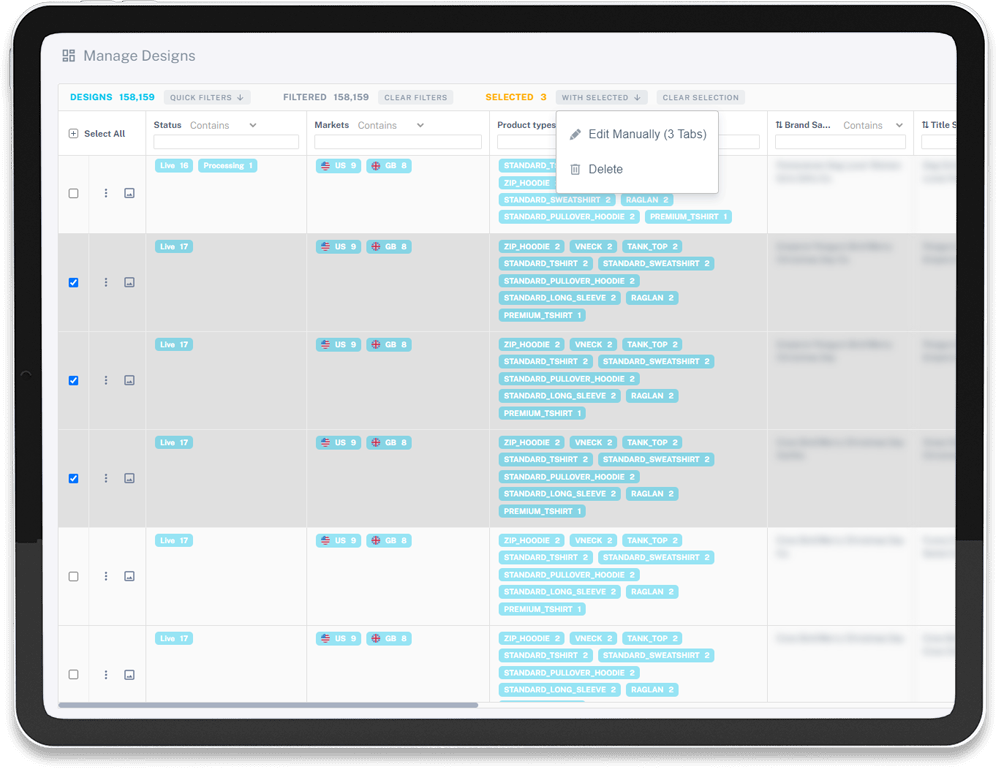This screenshot has height=768, width=996.
Task: Click the image icon of the second checked row
Action: (129, 380)
